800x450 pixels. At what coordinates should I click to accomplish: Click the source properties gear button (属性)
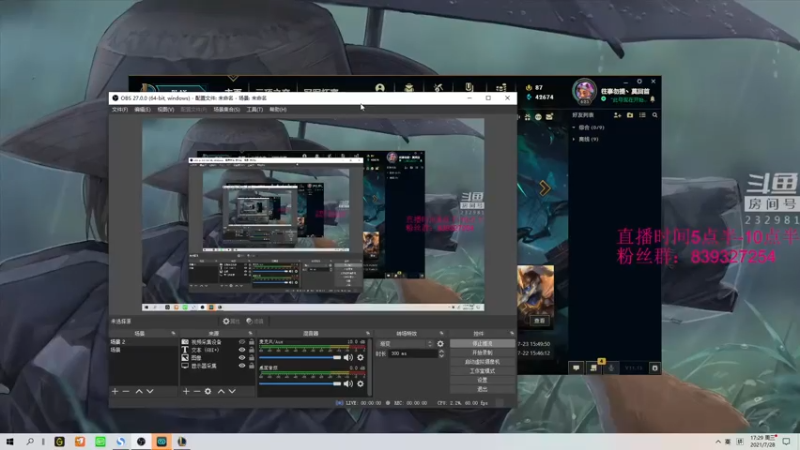231,321
